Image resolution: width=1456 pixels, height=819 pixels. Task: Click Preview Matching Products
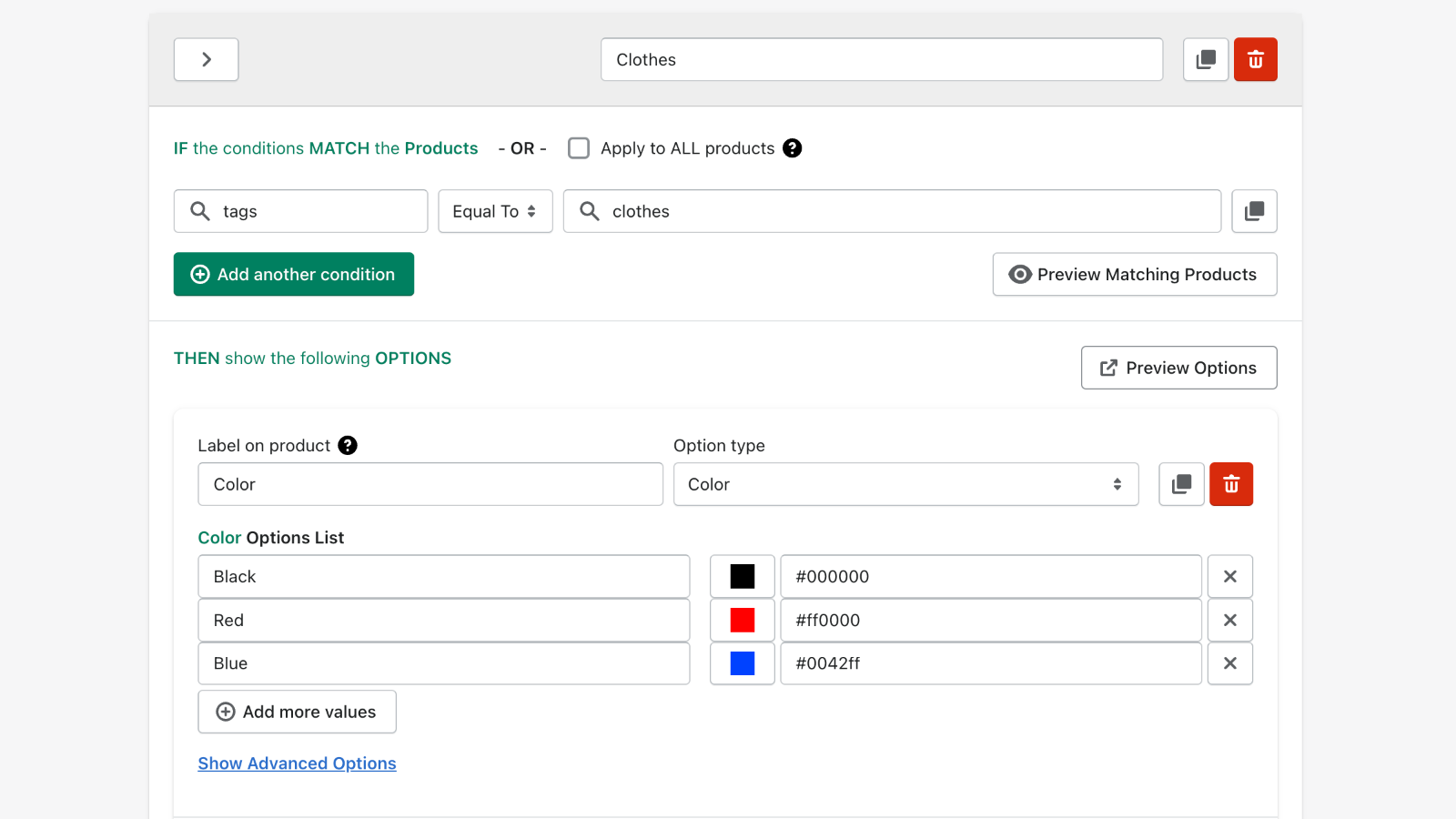coord(1134,274)
